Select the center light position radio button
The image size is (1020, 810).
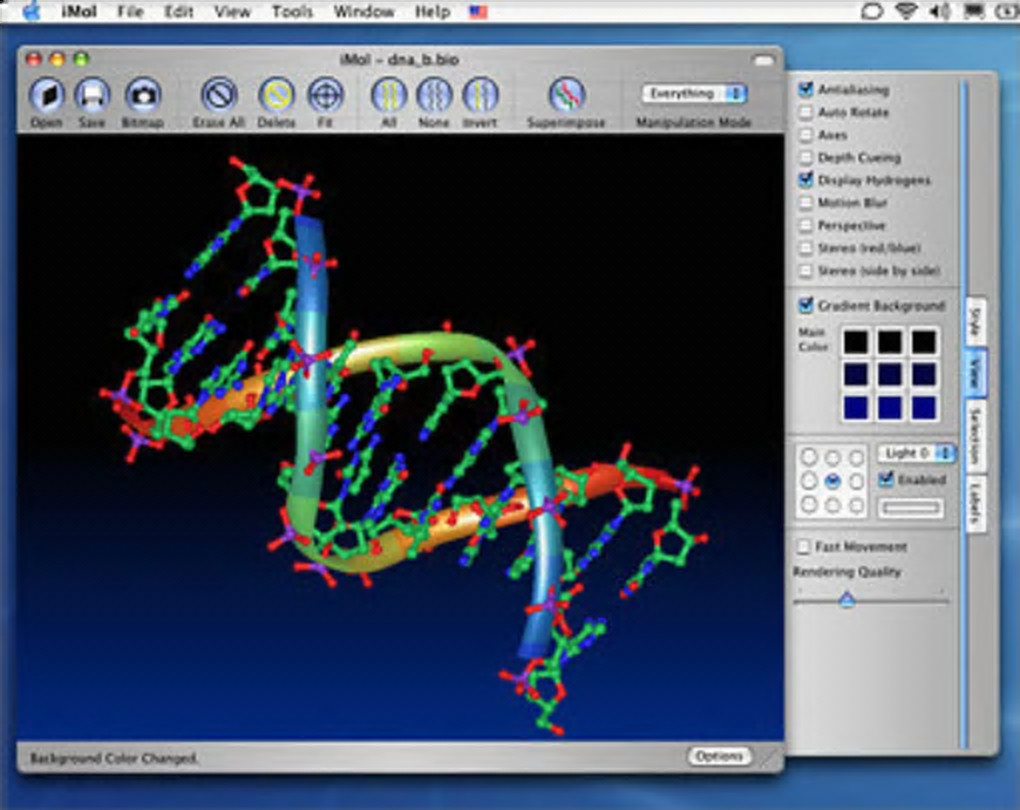pyautogui.click(x=832, y=480)
